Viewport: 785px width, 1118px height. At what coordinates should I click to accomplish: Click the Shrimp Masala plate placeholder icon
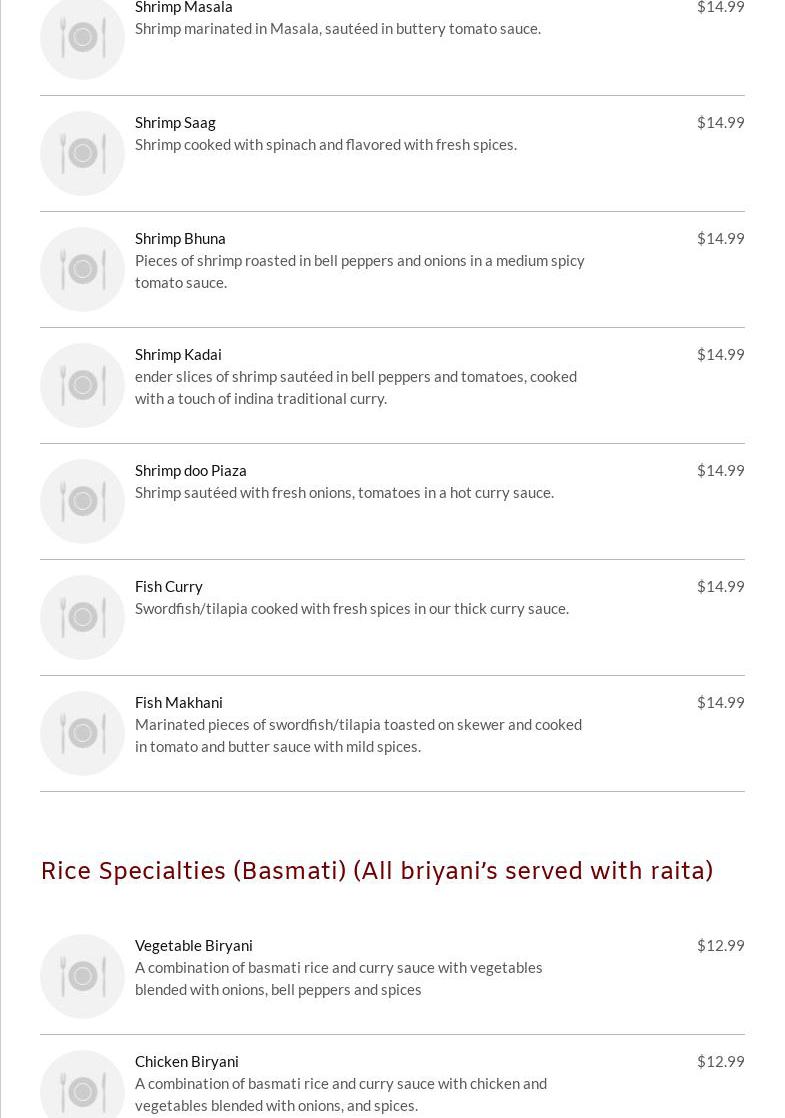82,38
